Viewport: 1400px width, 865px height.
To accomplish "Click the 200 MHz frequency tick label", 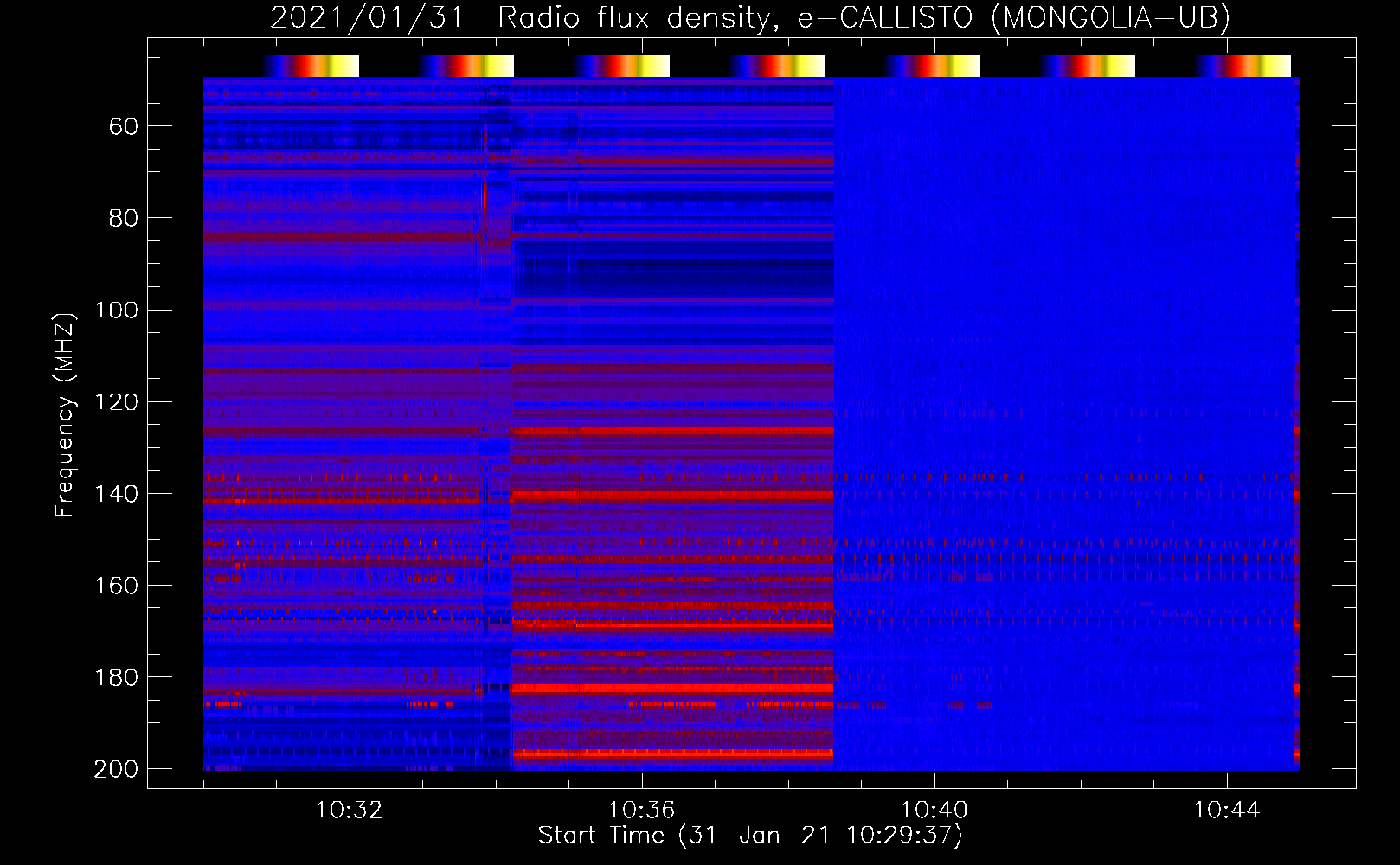I will (116, 769).
